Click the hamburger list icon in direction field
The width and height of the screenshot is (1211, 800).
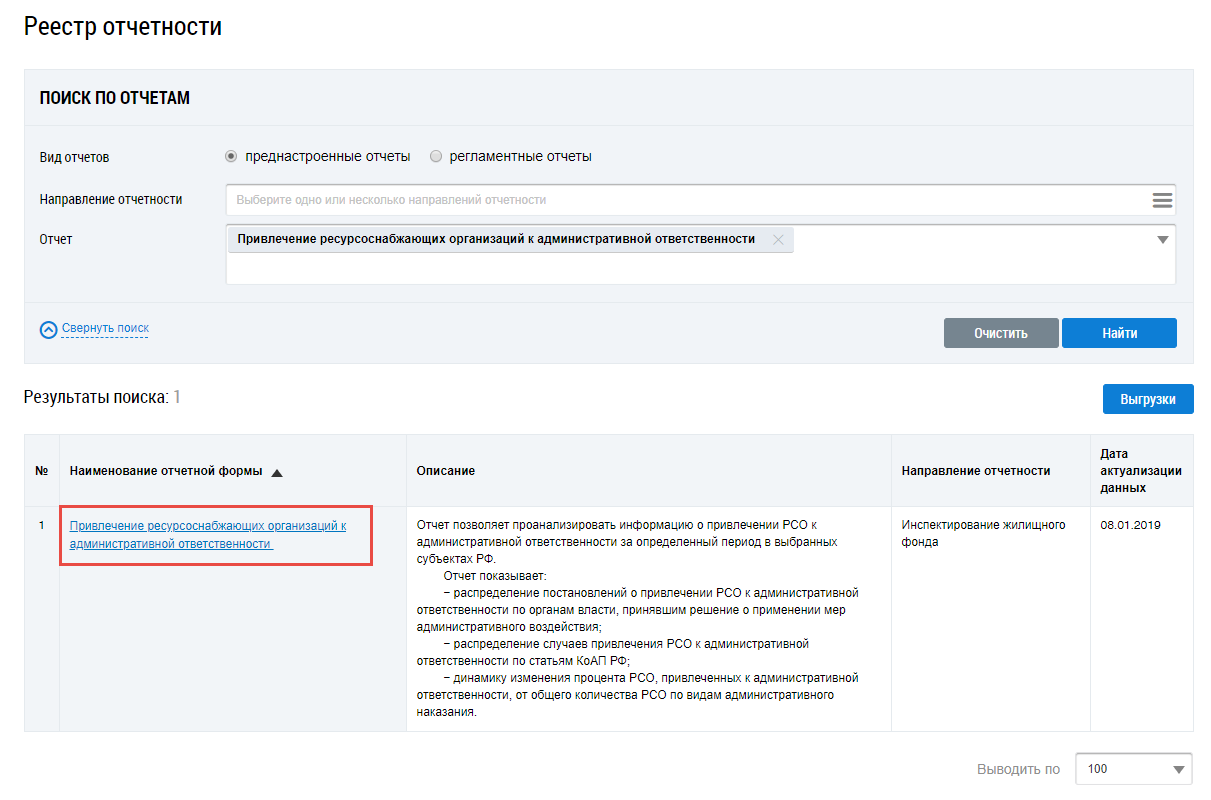(x=1161, y=200)
